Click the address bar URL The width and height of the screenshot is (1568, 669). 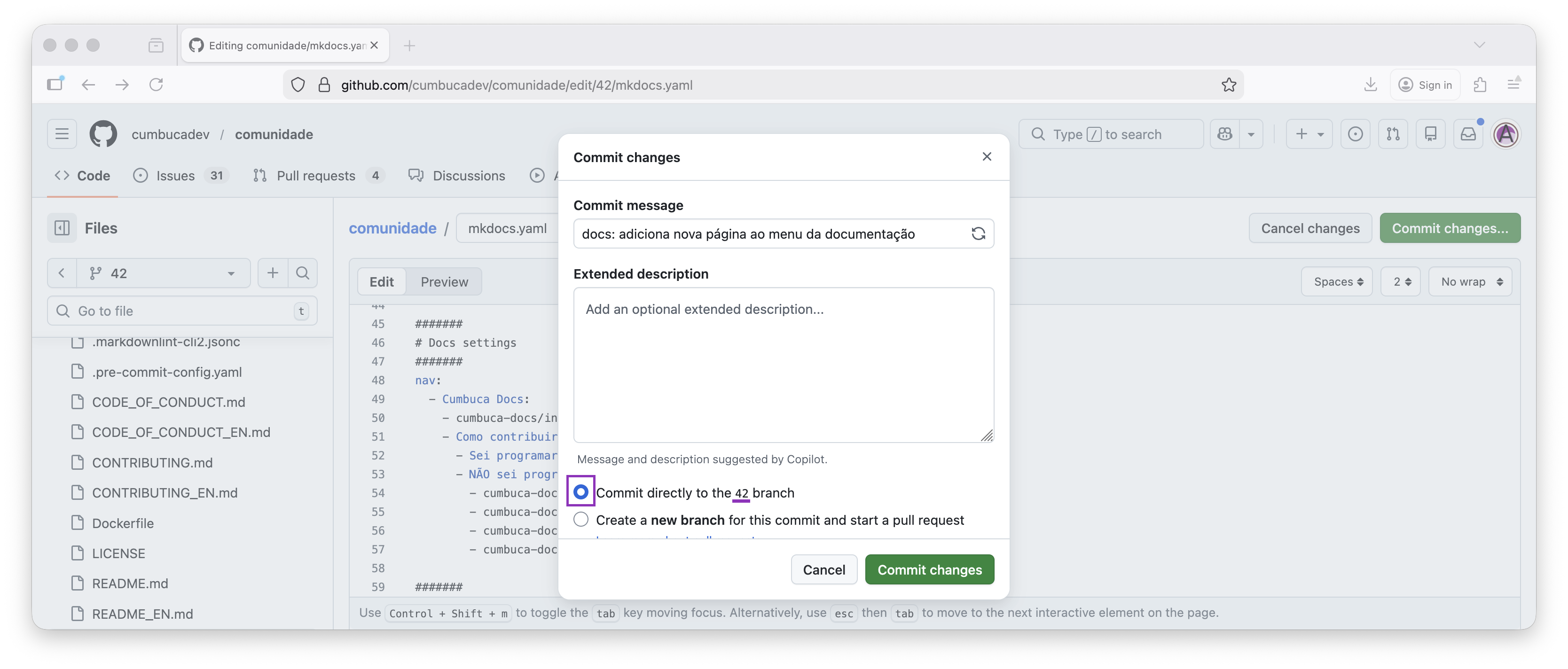click(x=517, y=85)
